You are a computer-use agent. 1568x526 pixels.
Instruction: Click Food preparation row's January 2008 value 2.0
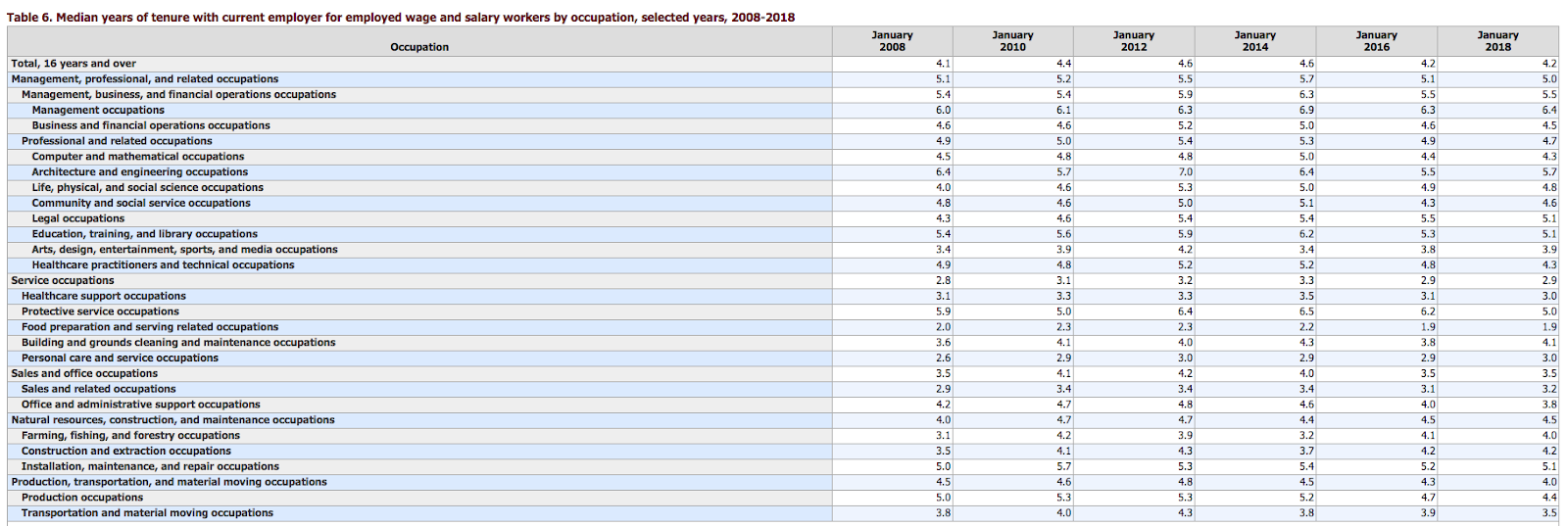[x=943, y=327]
